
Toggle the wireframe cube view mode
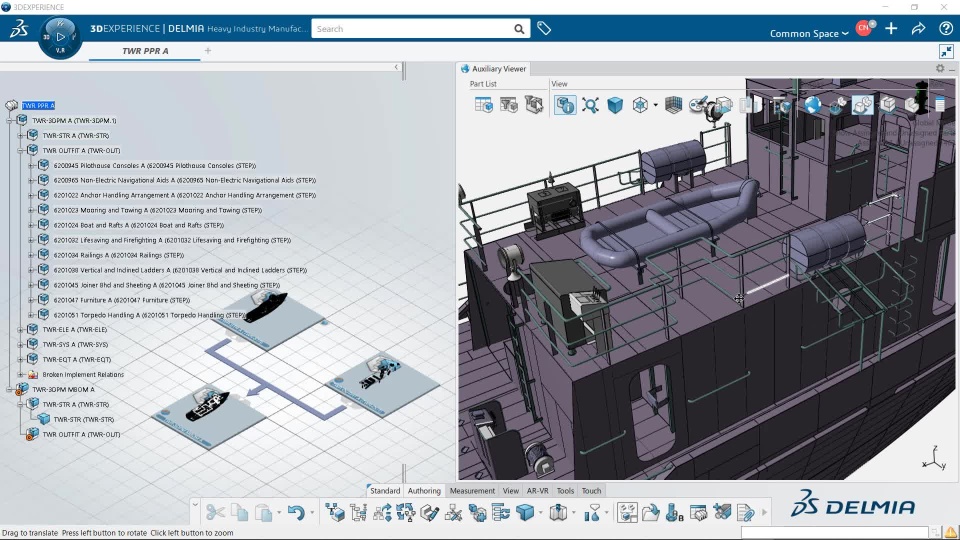click(x=640, y=105)
